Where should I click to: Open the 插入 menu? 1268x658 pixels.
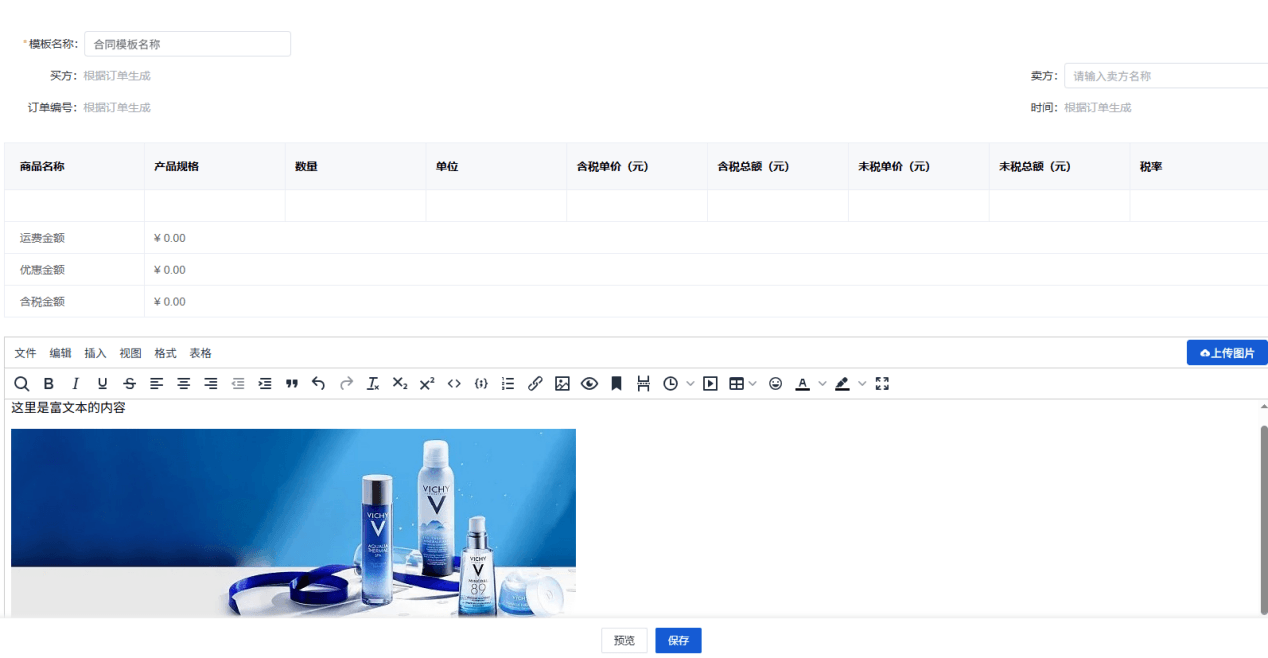95,353
